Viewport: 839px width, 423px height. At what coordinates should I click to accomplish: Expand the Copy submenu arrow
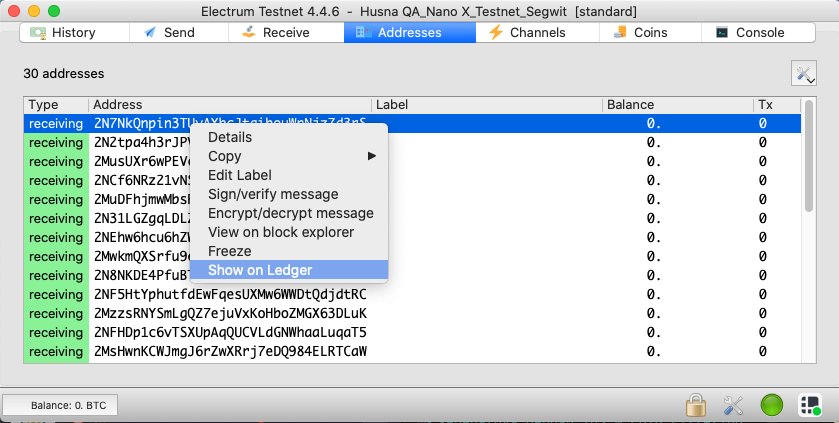[x=371, y=156]
